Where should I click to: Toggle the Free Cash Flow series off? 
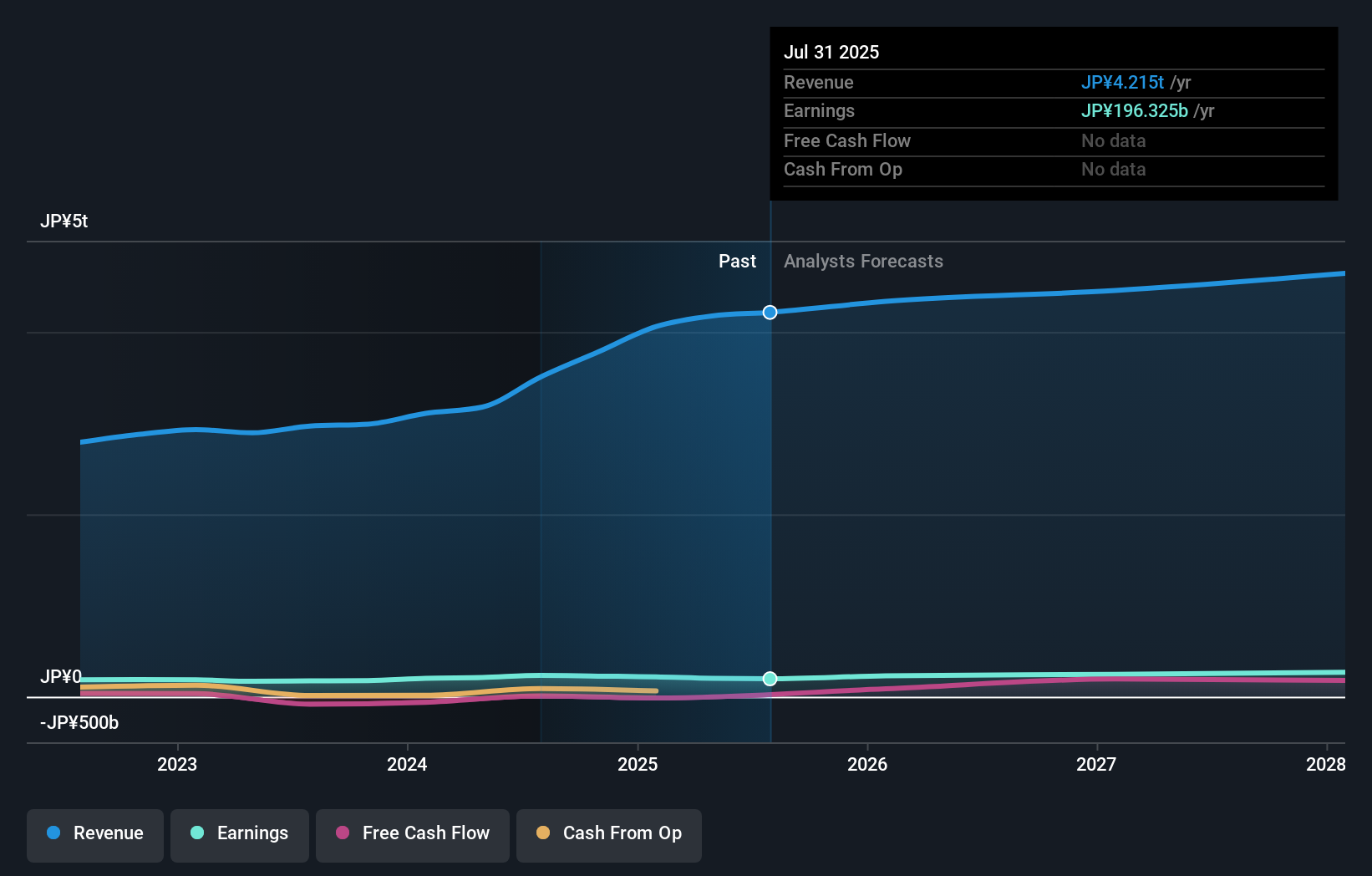point(412,834)
